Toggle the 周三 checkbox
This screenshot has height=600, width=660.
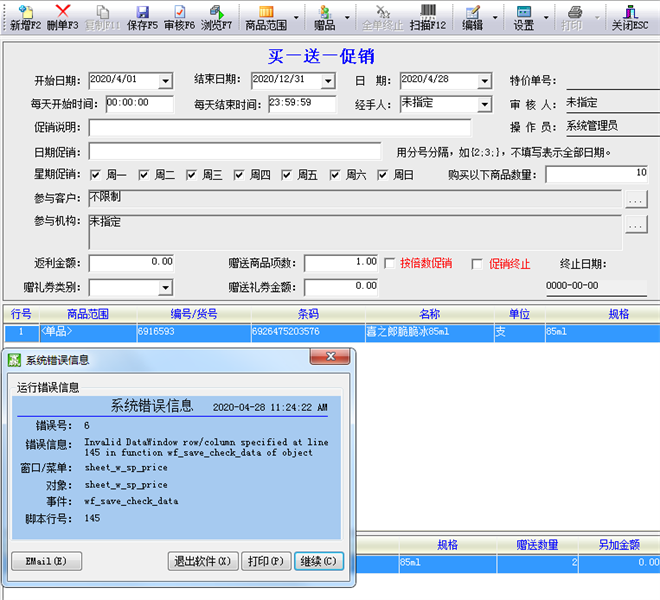point(191,175)
